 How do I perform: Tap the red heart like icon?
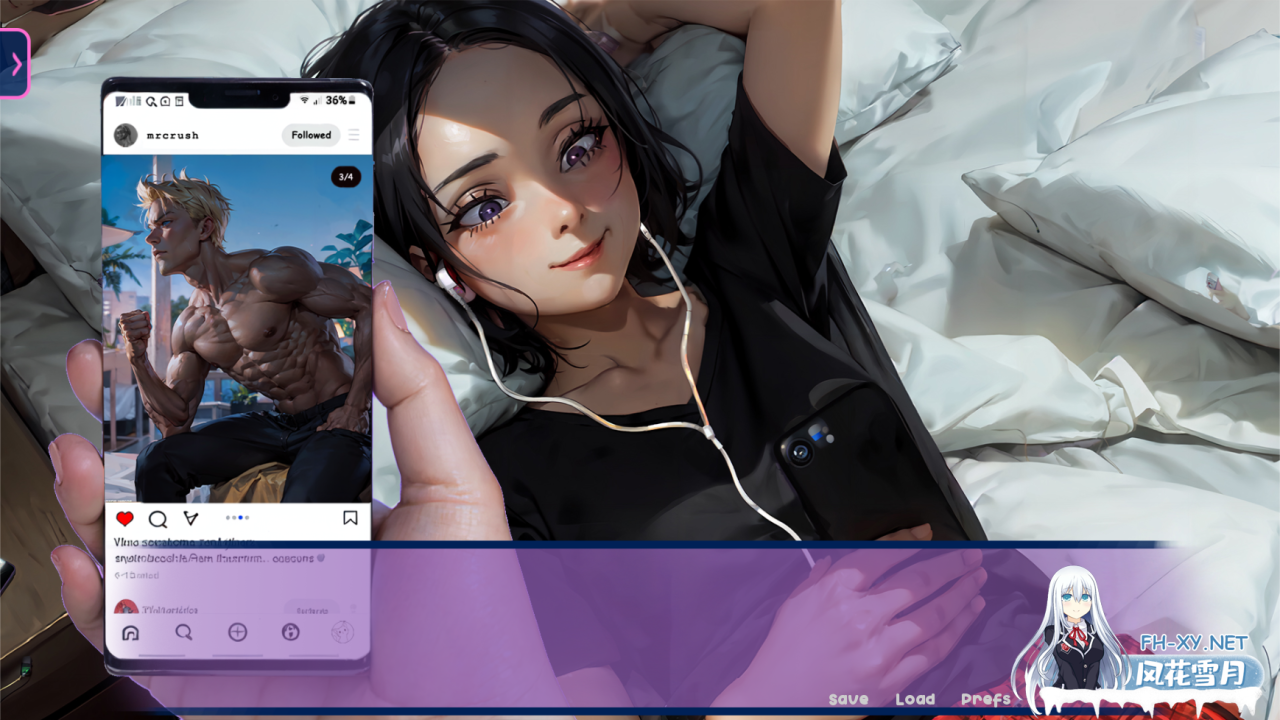click(x=125, y=518)
